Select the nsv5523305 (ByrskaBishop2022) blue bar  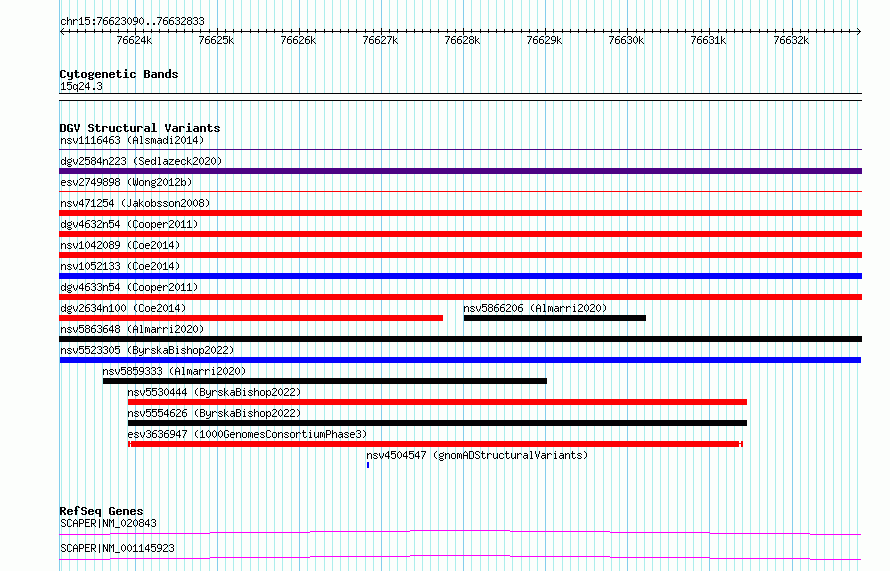click(x=460, y=360)
